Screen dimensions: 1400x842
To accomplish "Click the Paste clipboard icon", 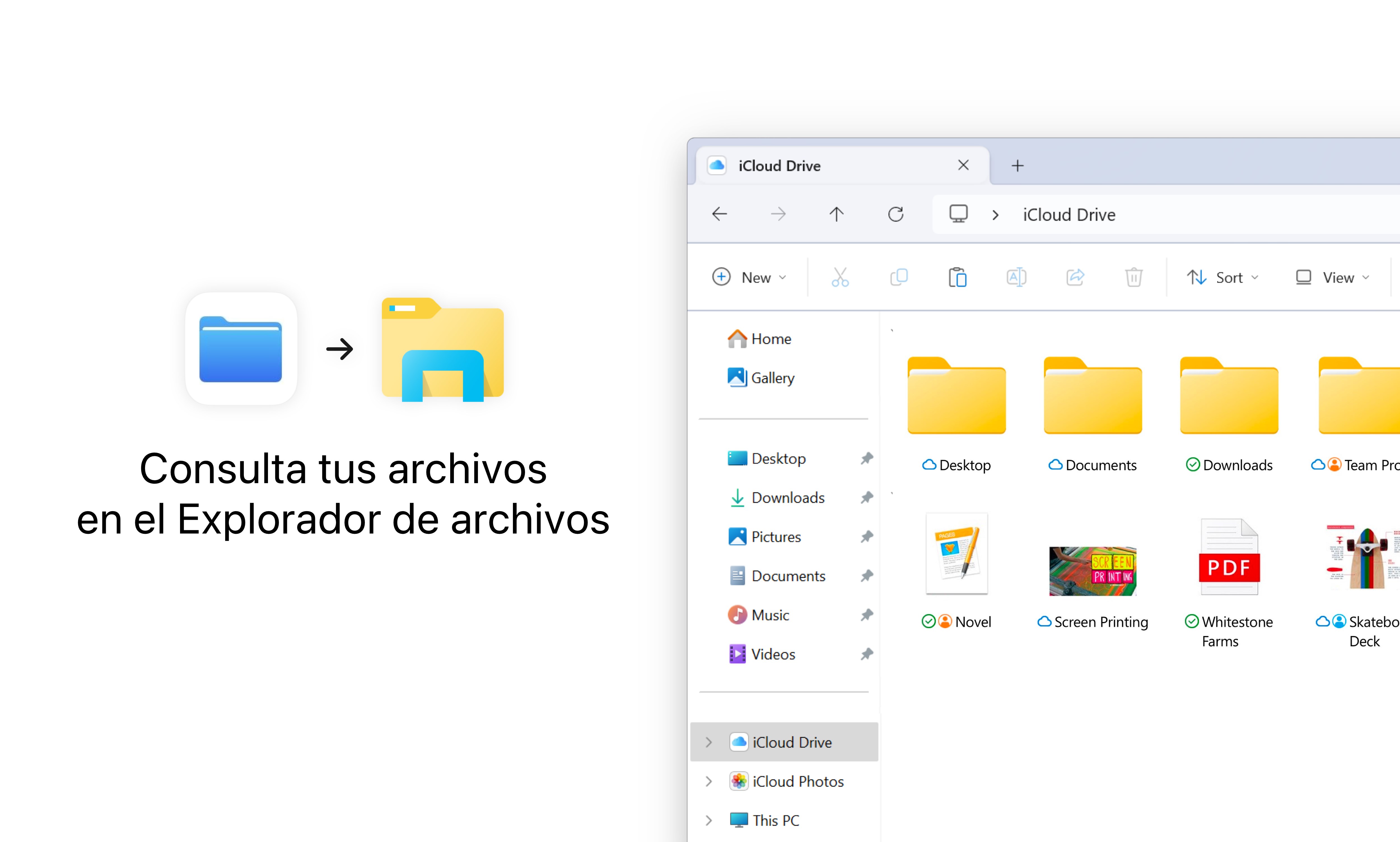I will pos(957,277).
